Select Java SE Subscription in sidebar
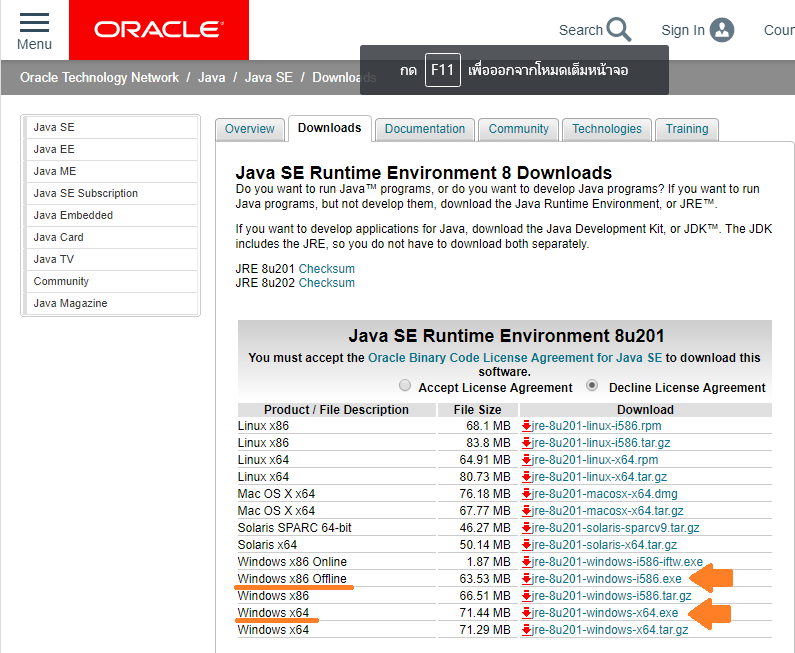The height and width of the screenshot is (653, 795). click(86, 193)
